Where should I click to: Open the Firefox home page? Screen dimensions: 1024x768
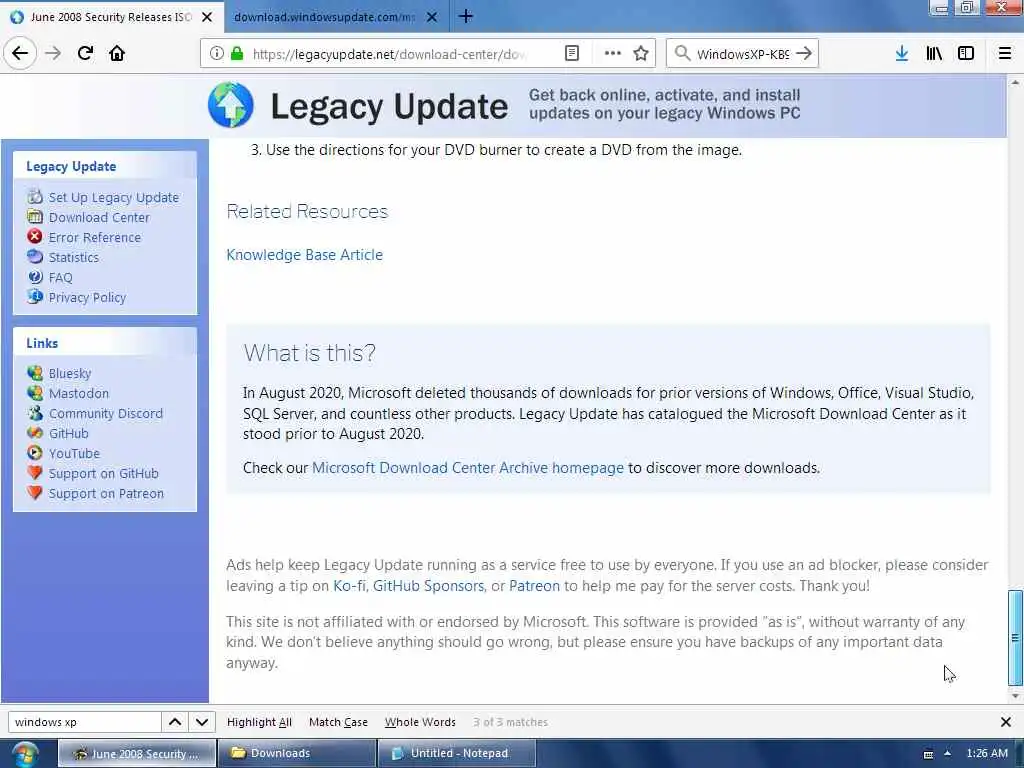coord(117,54)
